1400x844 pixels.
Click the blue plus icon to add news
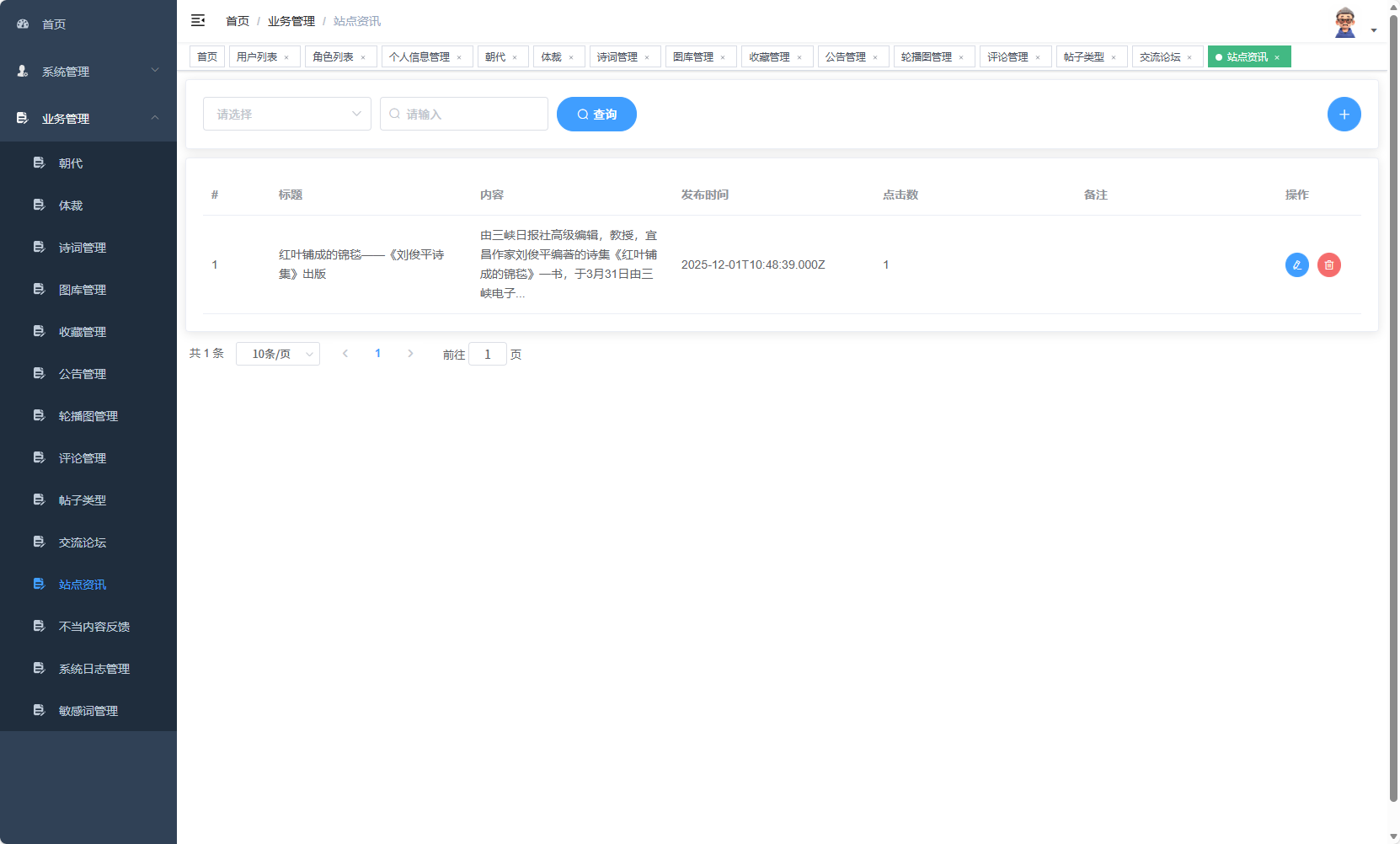click(x=1344, y=114)
